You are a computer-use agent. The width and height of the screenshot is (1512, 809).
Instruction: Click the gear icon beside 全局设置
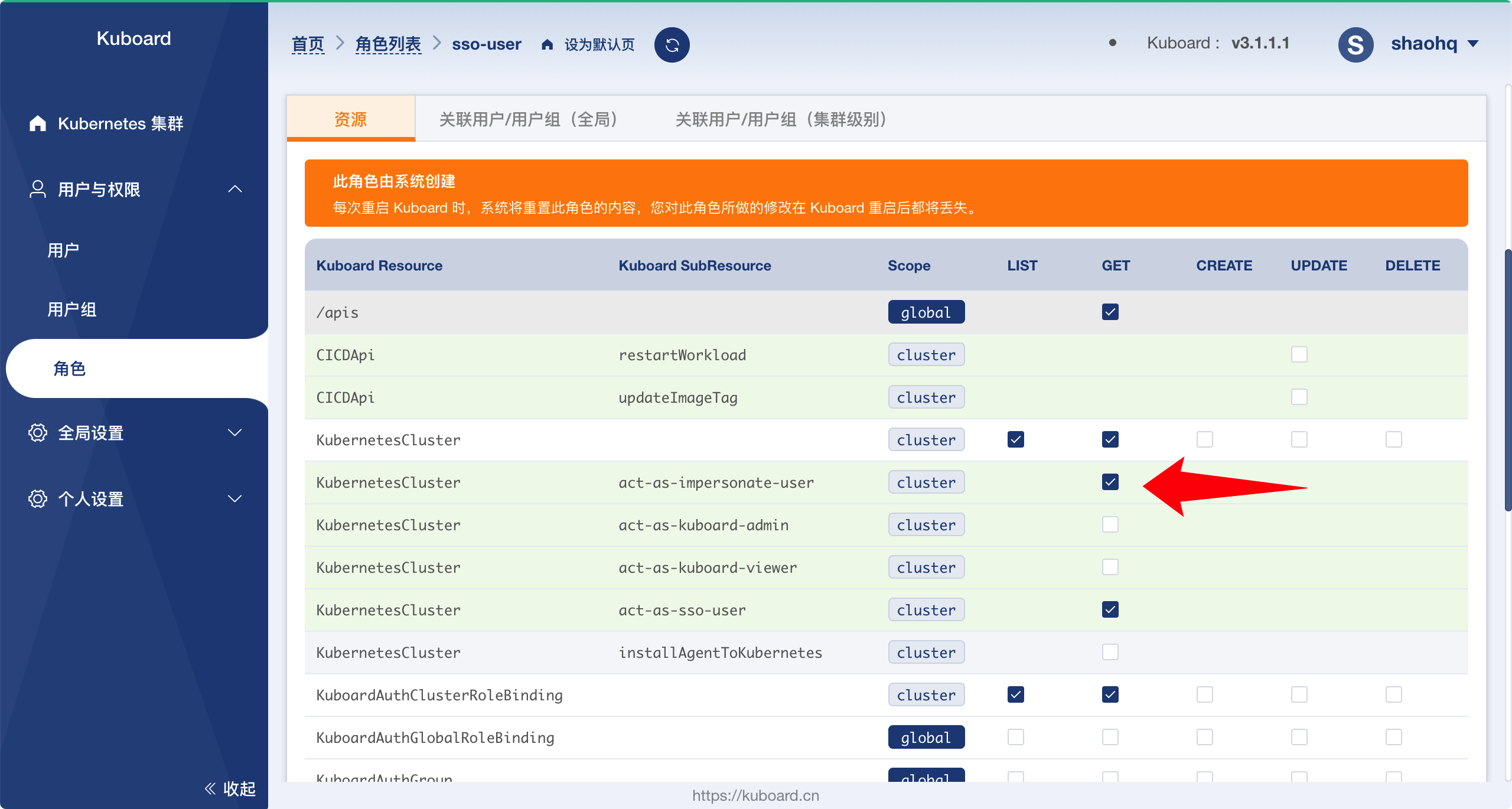click(38, 432)
